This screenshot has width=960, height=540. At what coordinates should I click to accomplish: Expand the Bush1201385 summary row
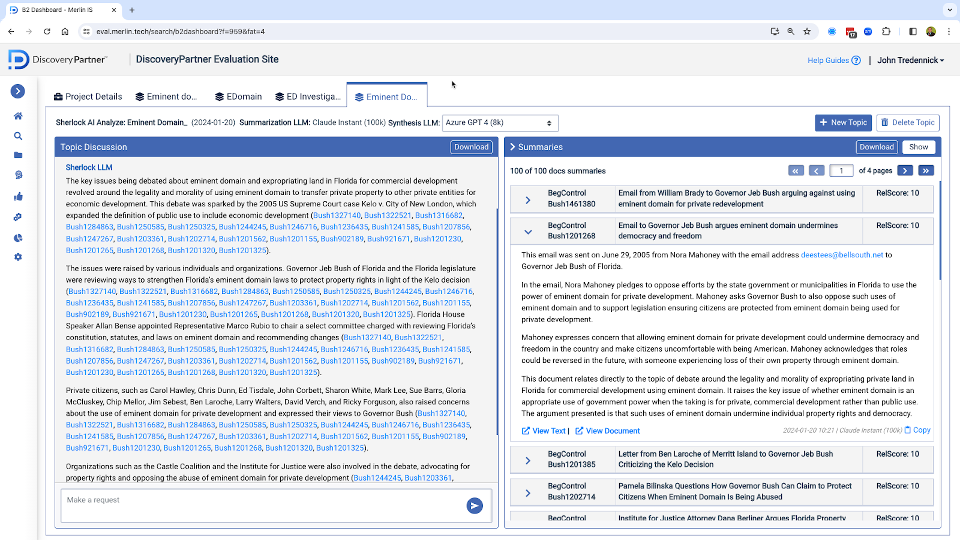click(527, 459)
